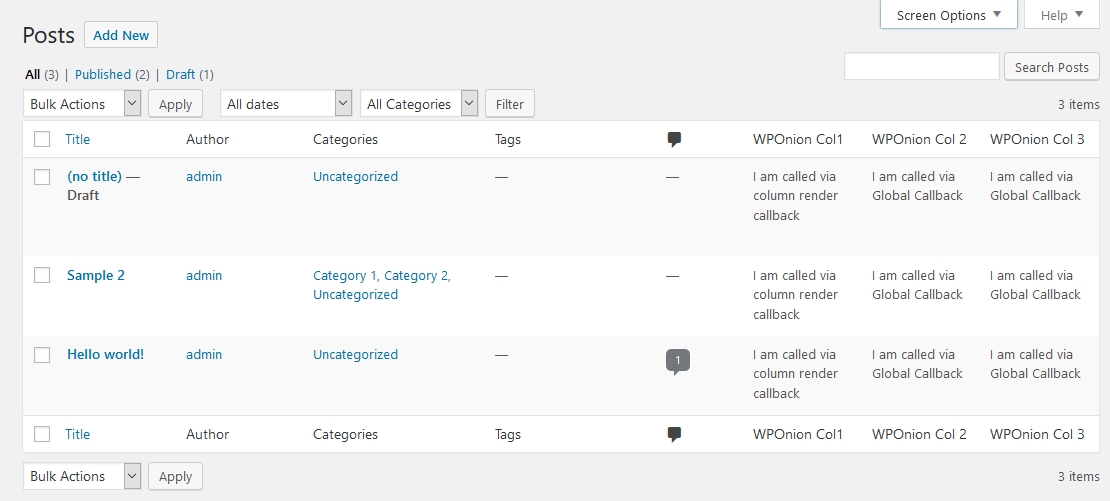Open the comment count bubble for Hello world!
1110x501 pixels.
click(677, 360)
